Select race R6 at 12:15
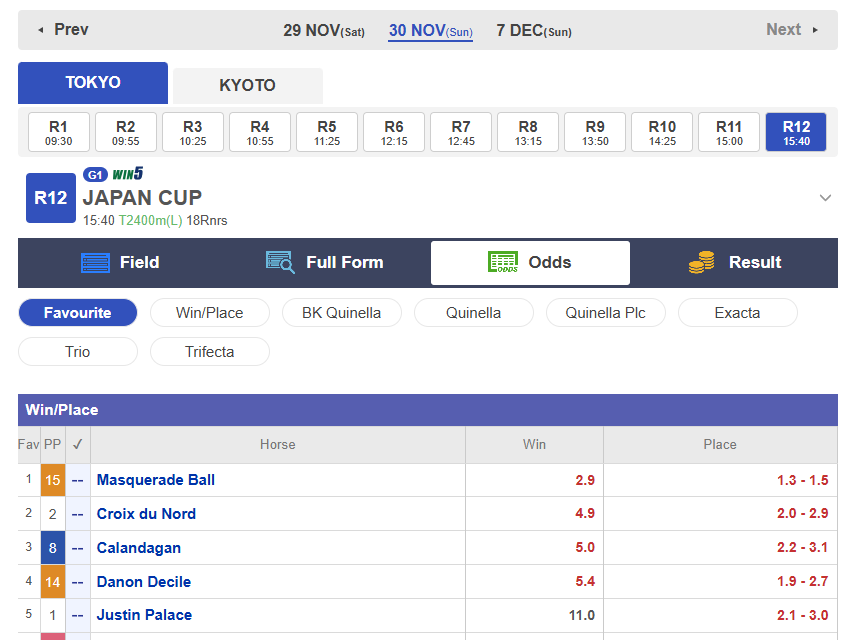 (x=394, y=132)
